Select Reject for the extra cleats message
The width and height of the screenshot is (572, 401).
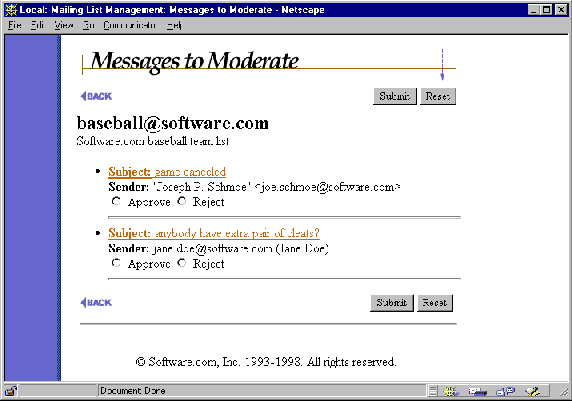click(x=182, y=263)
